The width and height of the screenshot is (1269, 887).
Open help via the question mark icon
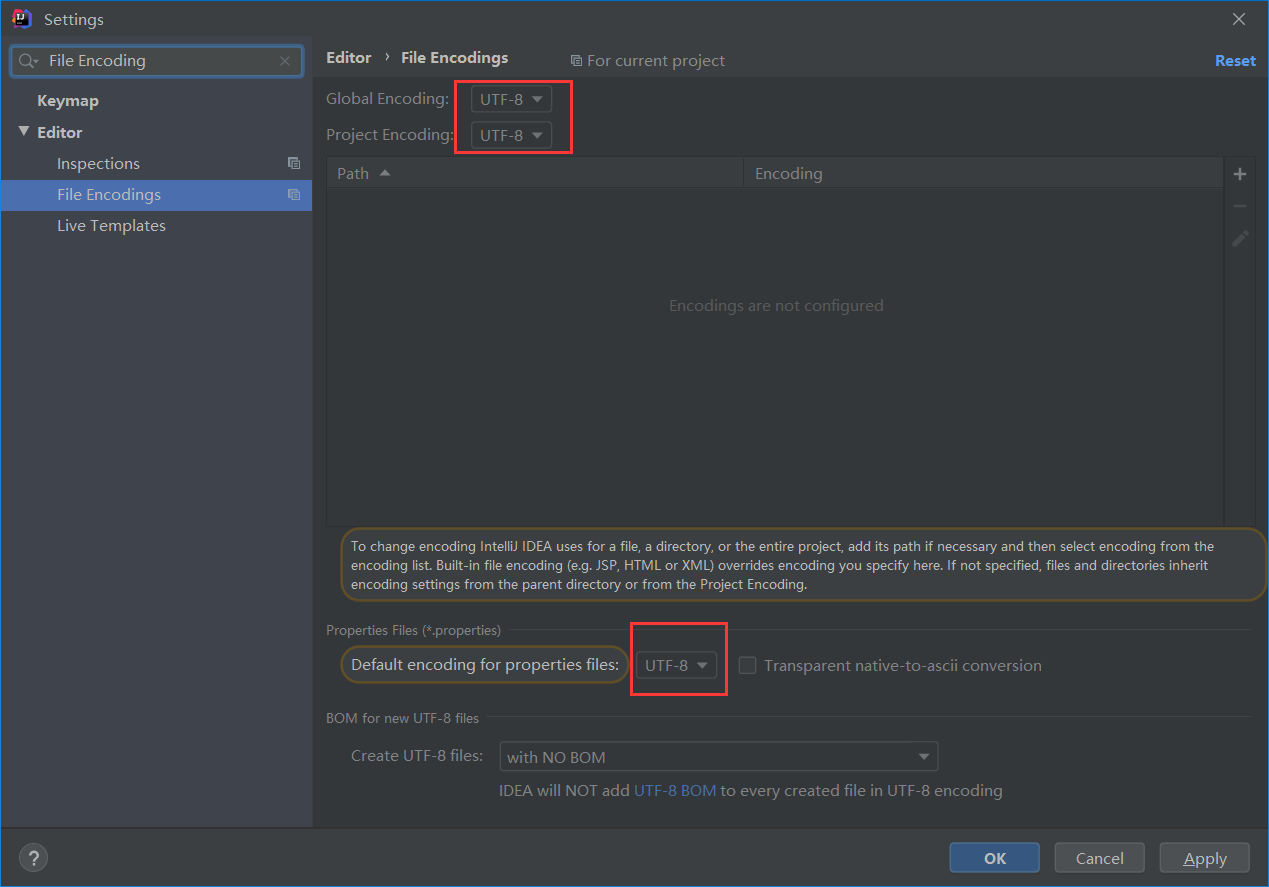[33, 857]
